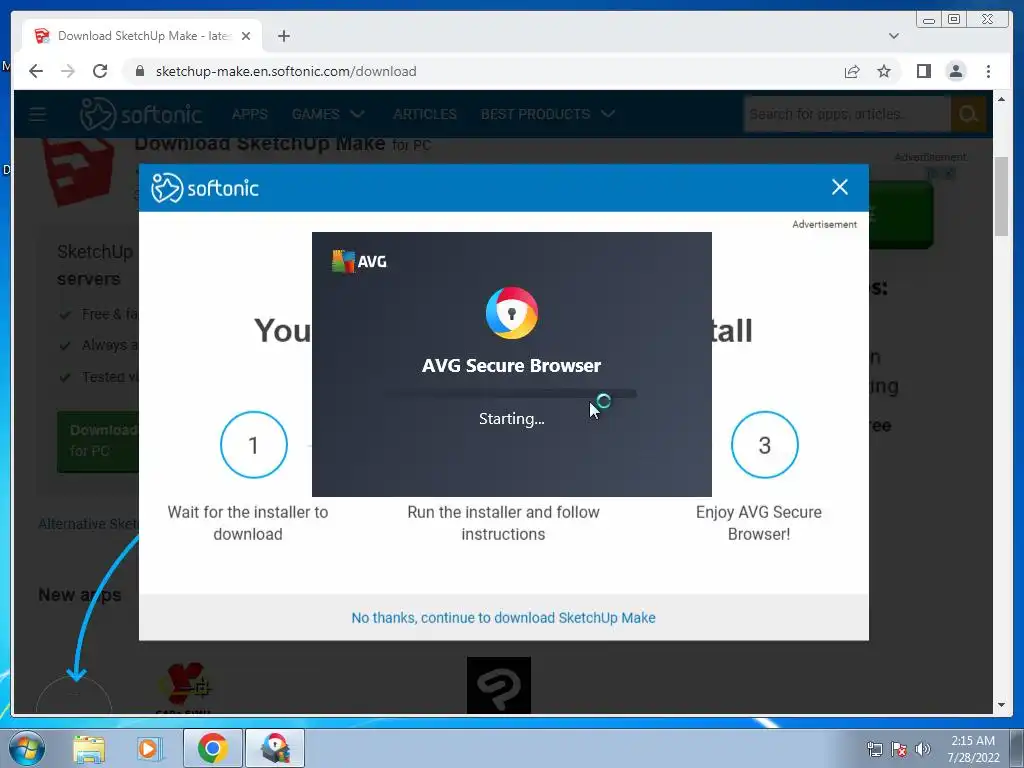Open the Windows Start button
The width and height of the screenshot is (1024, 768).
tap(27, 748)
